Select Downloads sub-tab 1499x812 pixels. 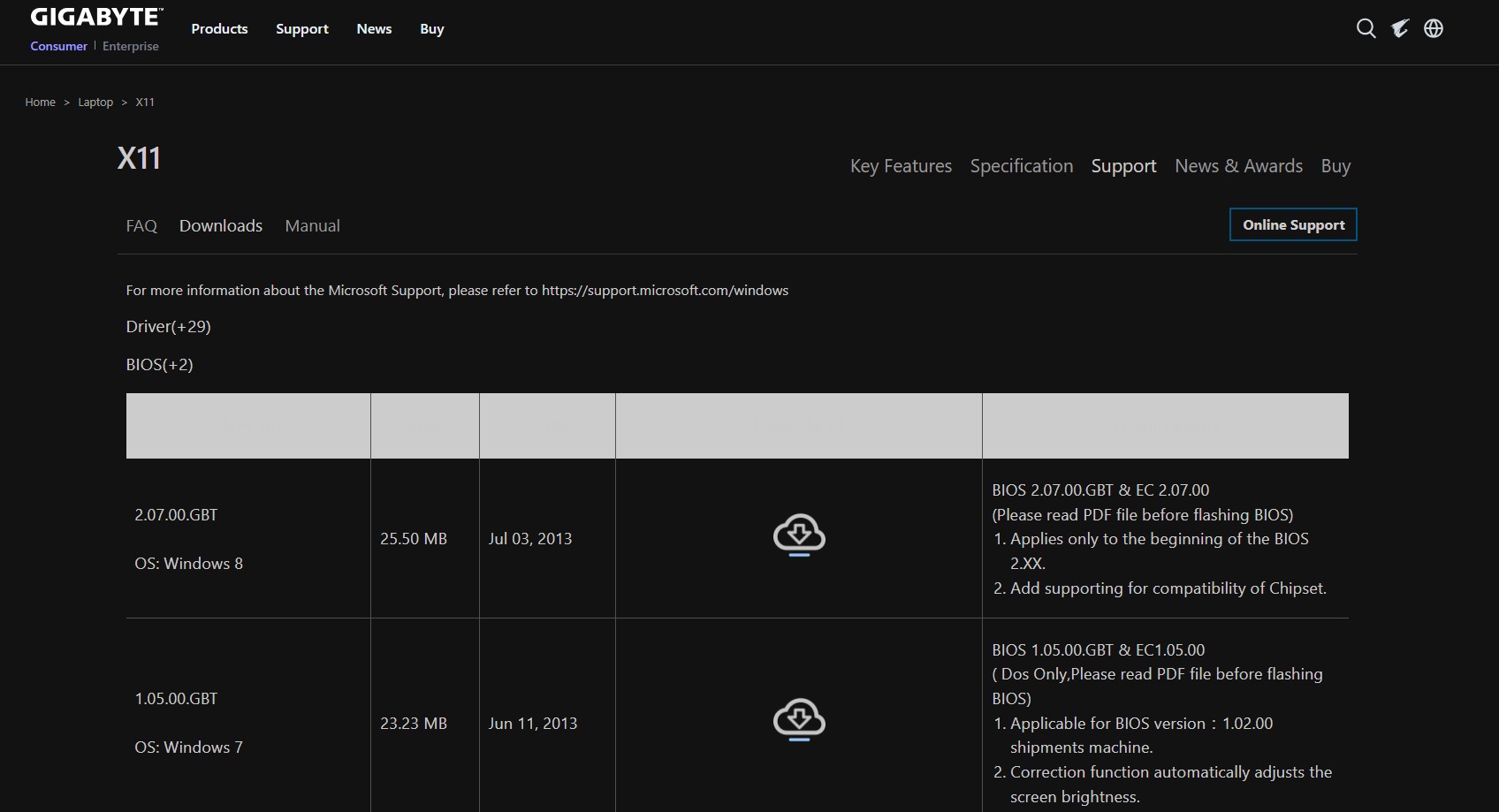pyautogui.click(x=221, y=226)
